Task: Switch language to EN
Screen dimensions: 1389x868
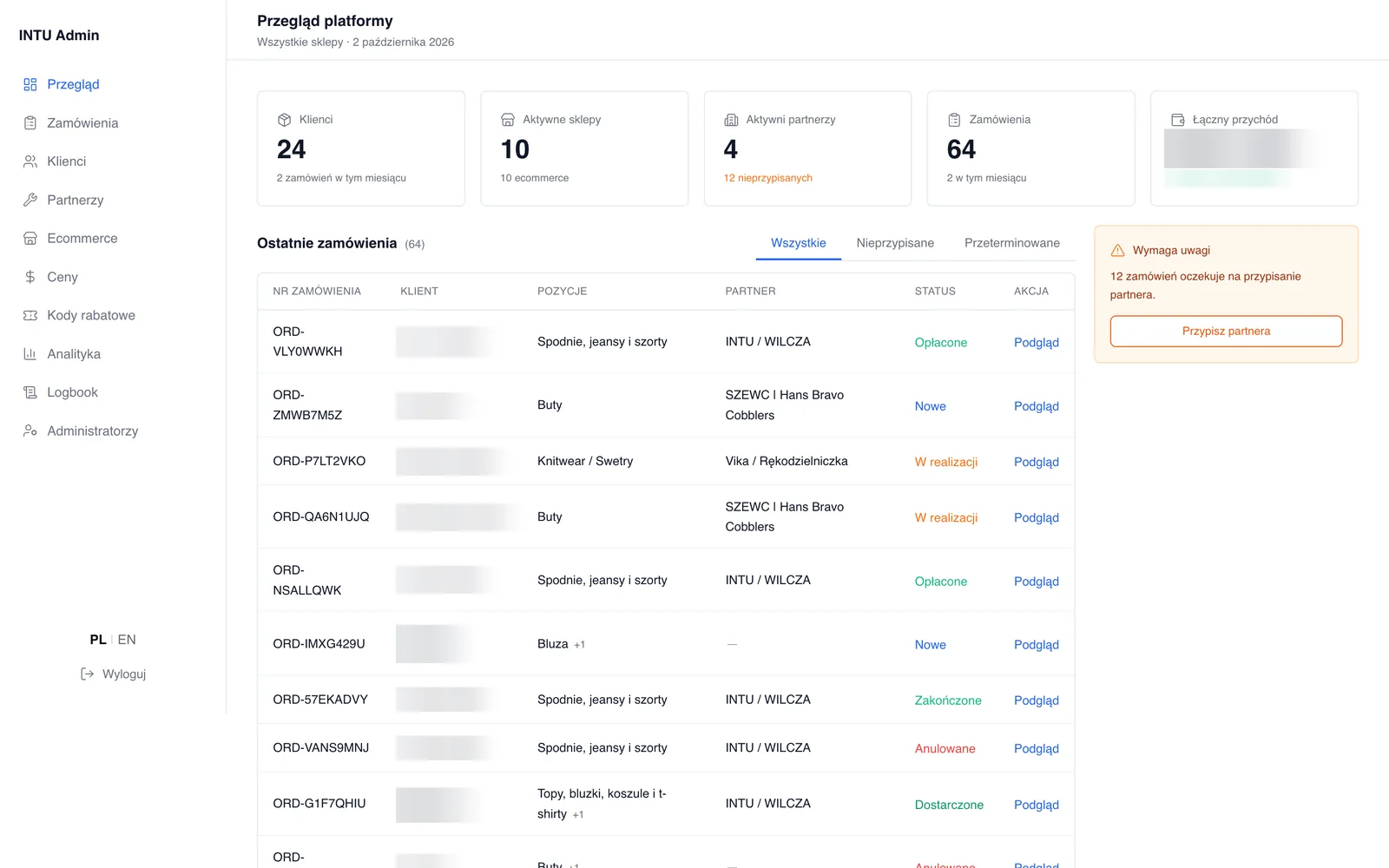Action: pos(127,640)
